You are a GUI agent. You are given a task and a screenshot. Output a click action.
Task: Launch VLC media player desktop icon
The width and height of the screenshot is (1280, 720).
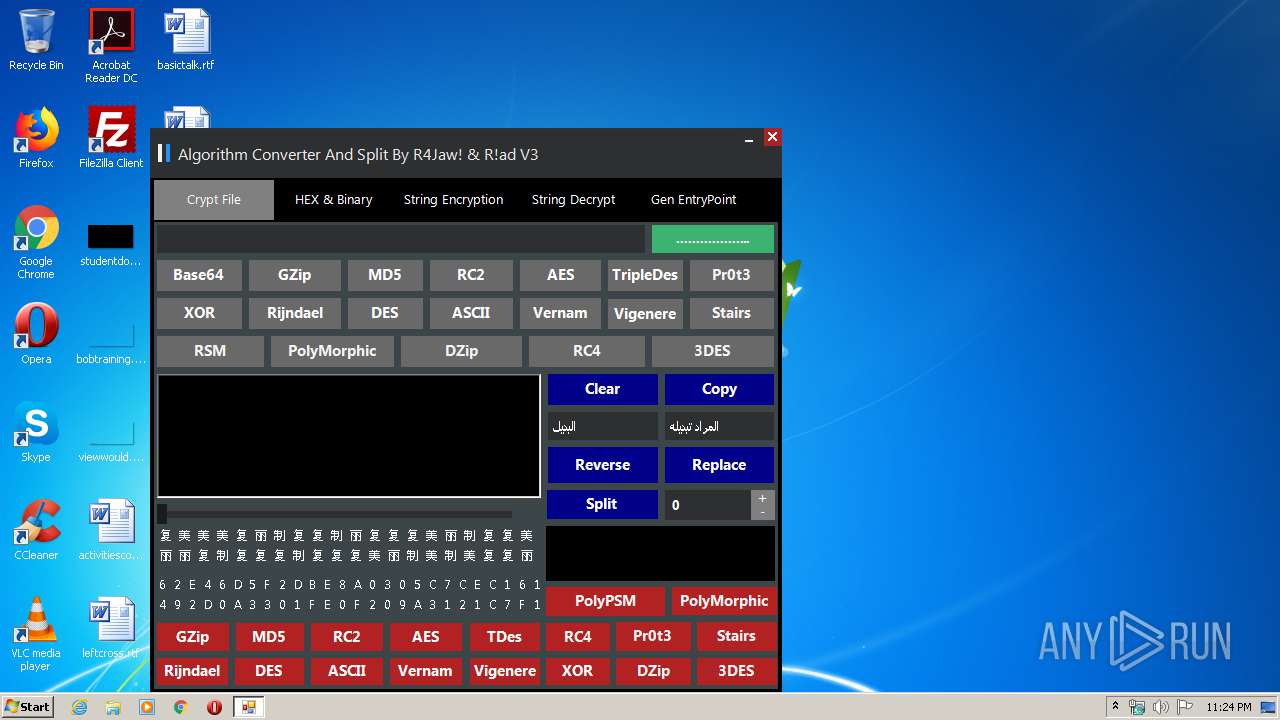[x=36, y=634]
